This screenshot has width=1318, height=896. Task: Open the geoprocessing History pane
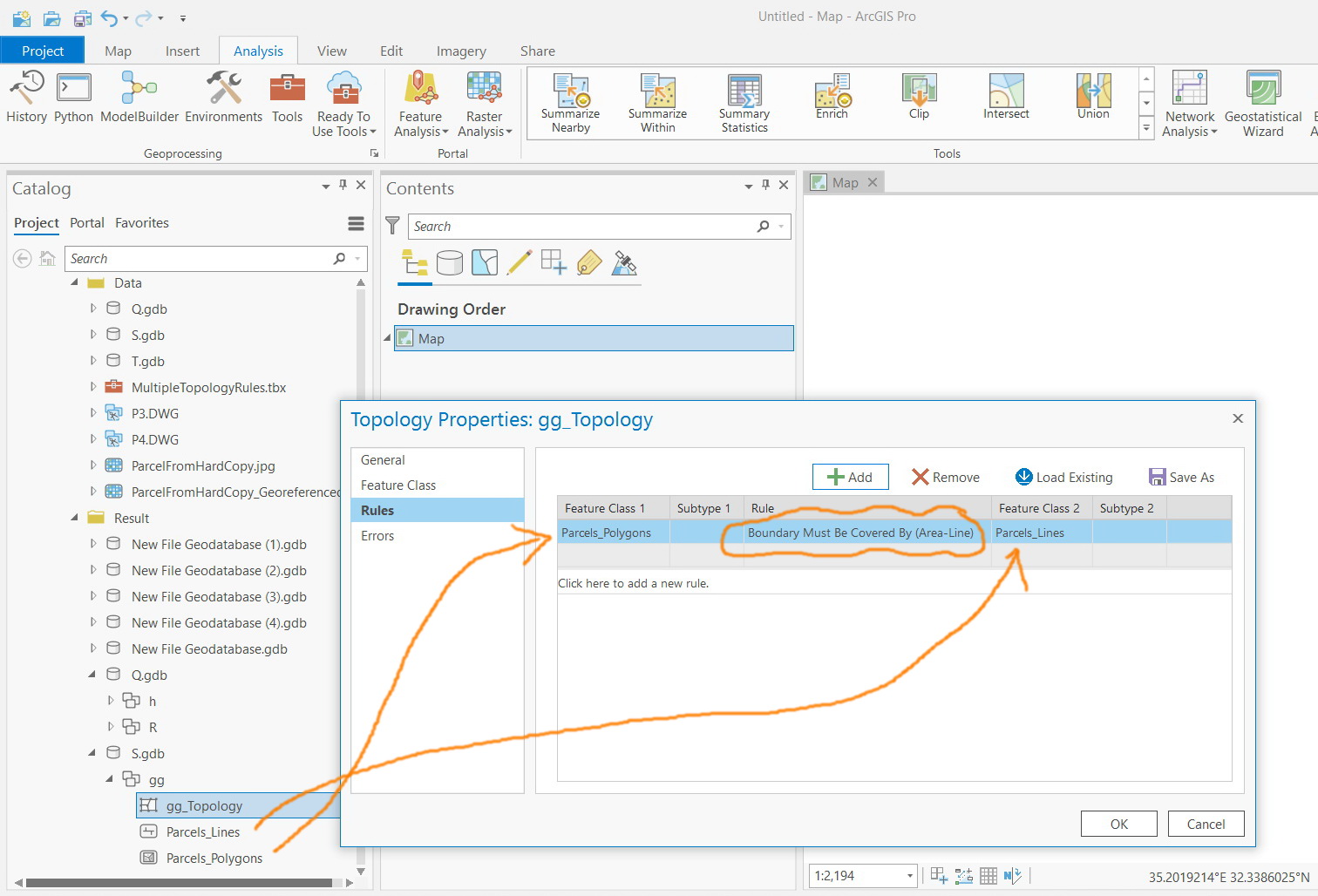coord(26,98)
